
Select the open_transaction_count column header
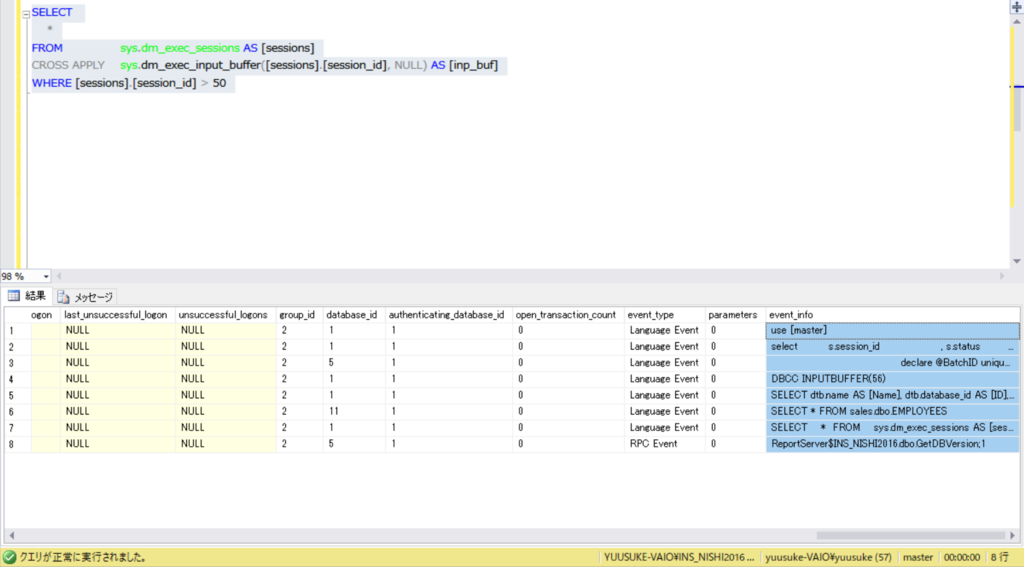566,315
